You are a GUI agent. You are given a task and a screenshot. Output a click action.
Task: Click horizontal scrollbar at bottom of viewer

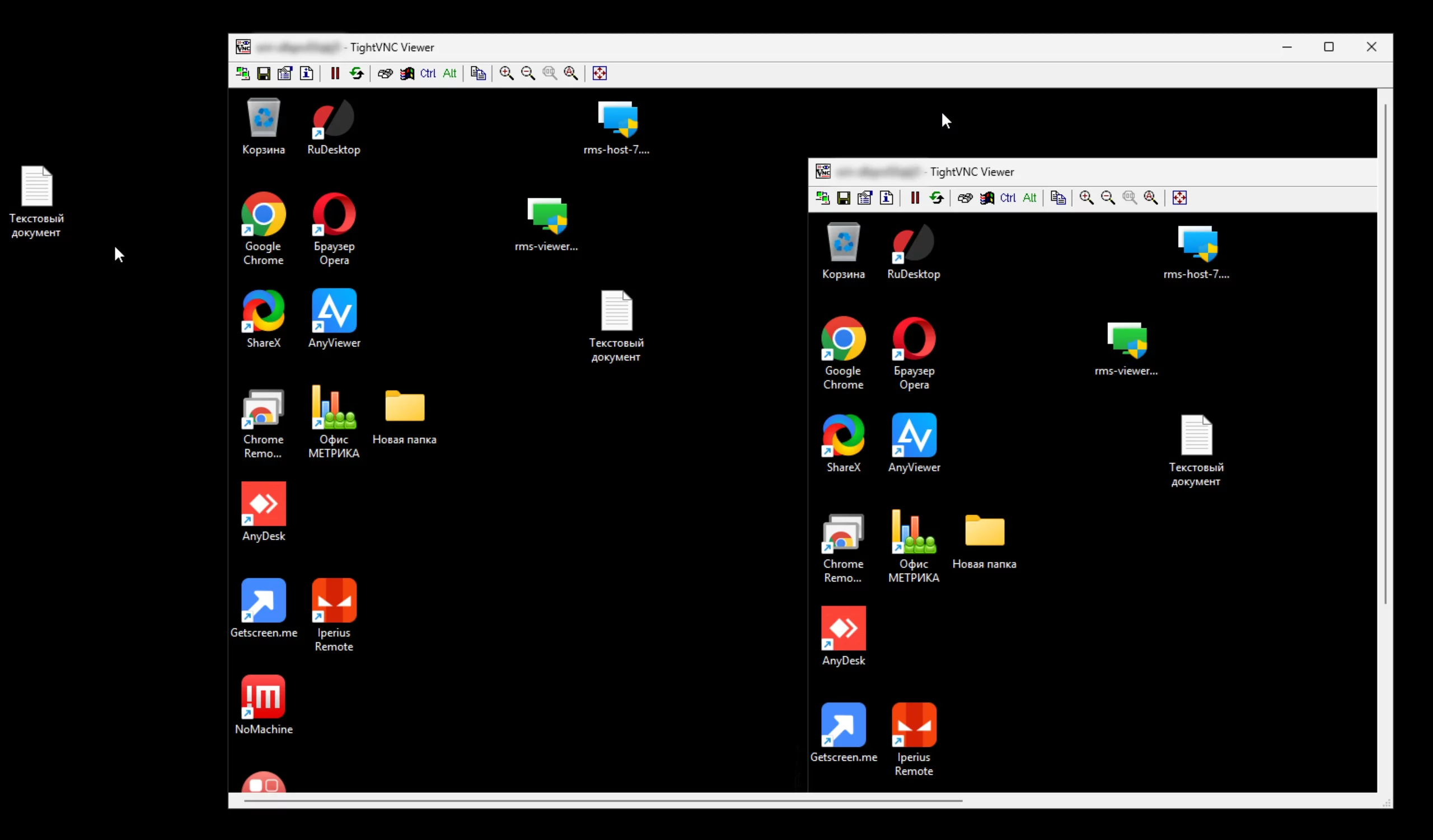tap(603, 801)
